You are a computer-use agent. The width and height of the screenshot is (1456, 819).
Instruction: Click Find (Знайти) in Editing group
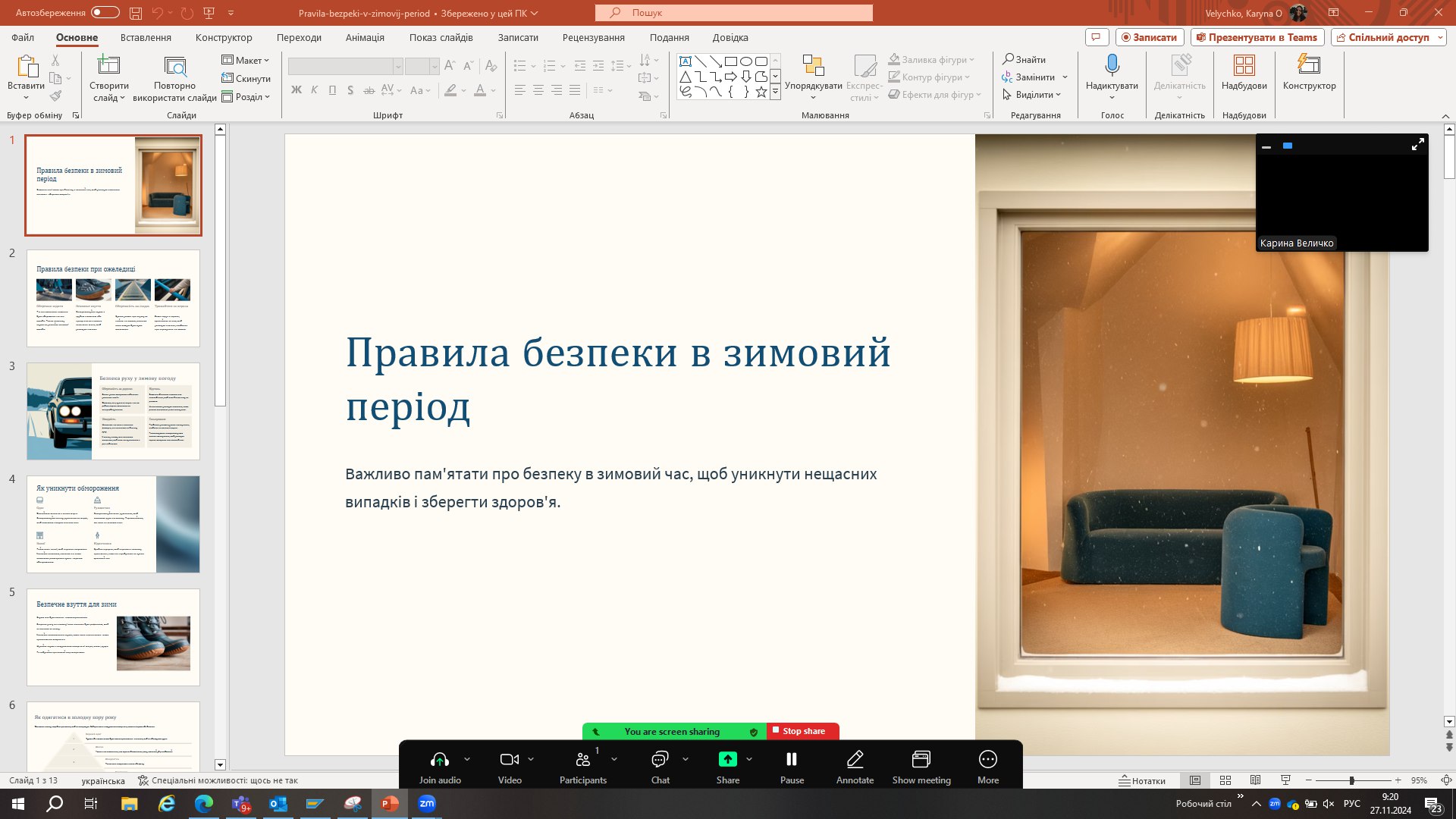coord(1025,59)
